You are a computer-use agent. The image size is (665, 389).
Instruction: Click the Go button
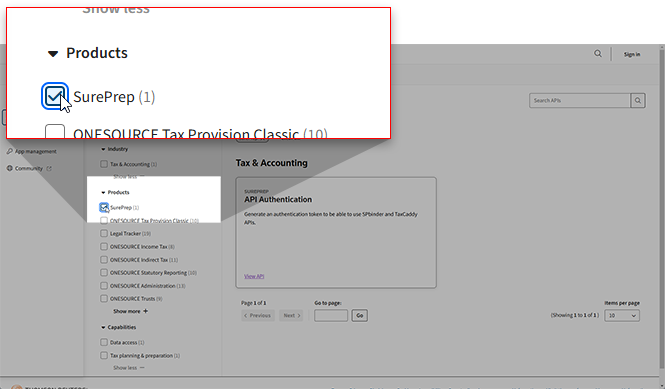(360, 316)
